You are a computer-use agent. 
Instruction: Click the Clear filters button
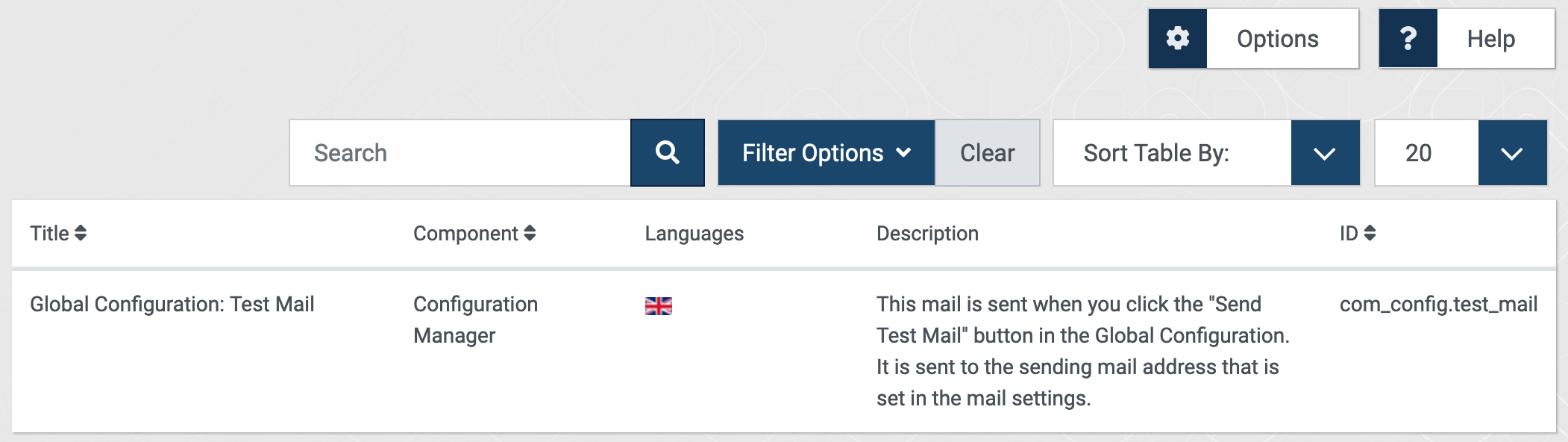(987, 153)
